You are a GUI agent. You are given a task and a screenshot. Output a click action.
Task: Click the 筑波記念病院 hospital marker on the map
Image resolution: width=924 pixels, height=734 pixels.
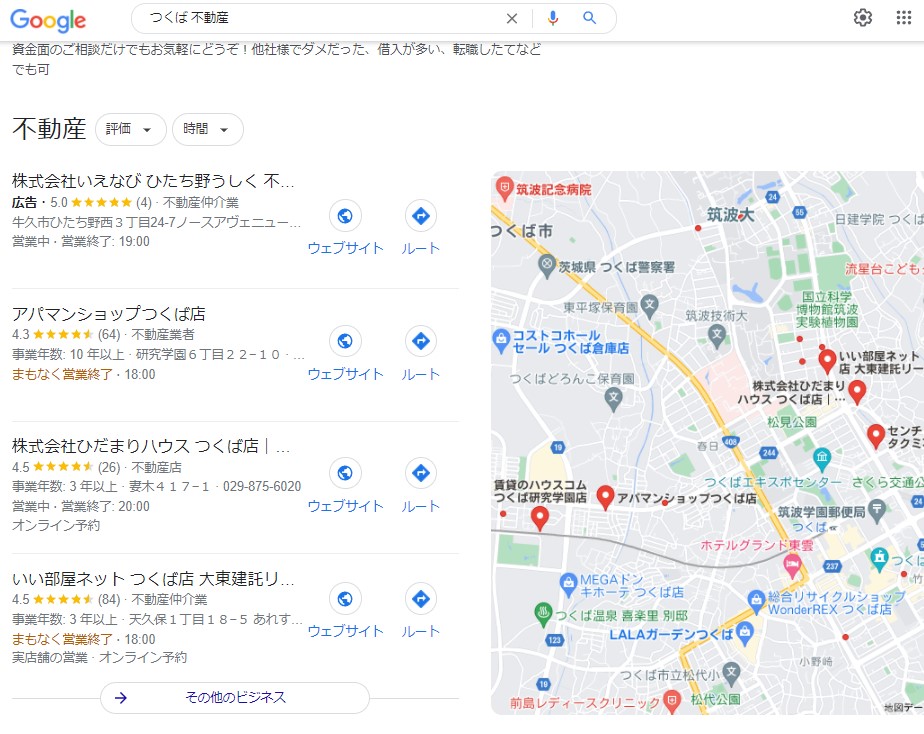tap(503, 189)
